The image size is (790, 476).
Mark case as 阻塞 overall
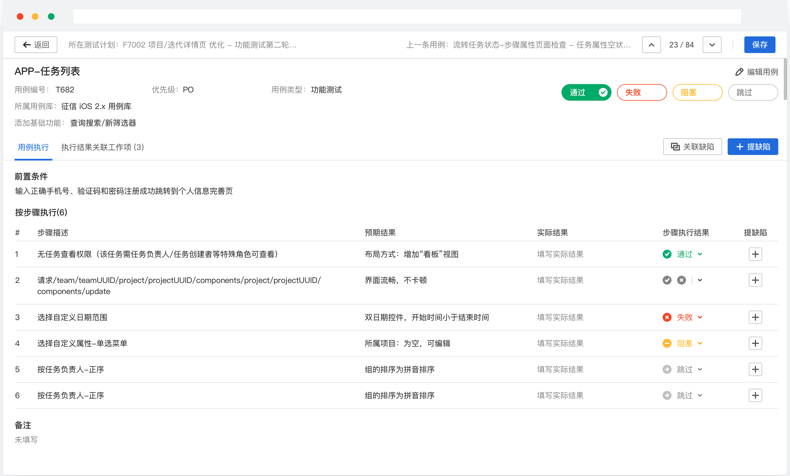697,93
